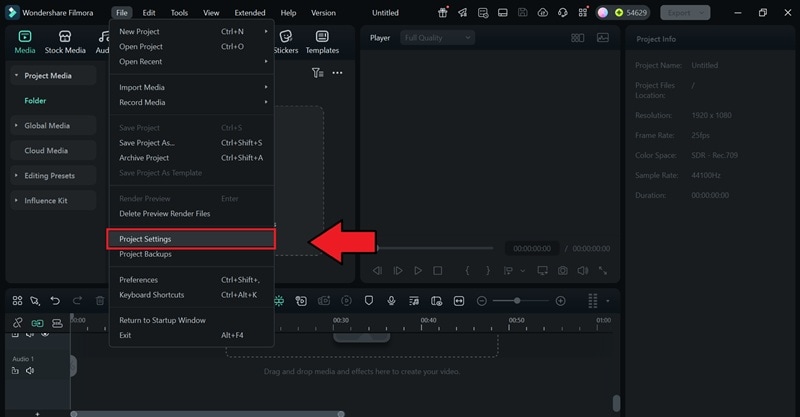The width and height of the screenshot is (800, 417).
Task: Select Save Project As menu entry
Action: (x=192, y=143)
